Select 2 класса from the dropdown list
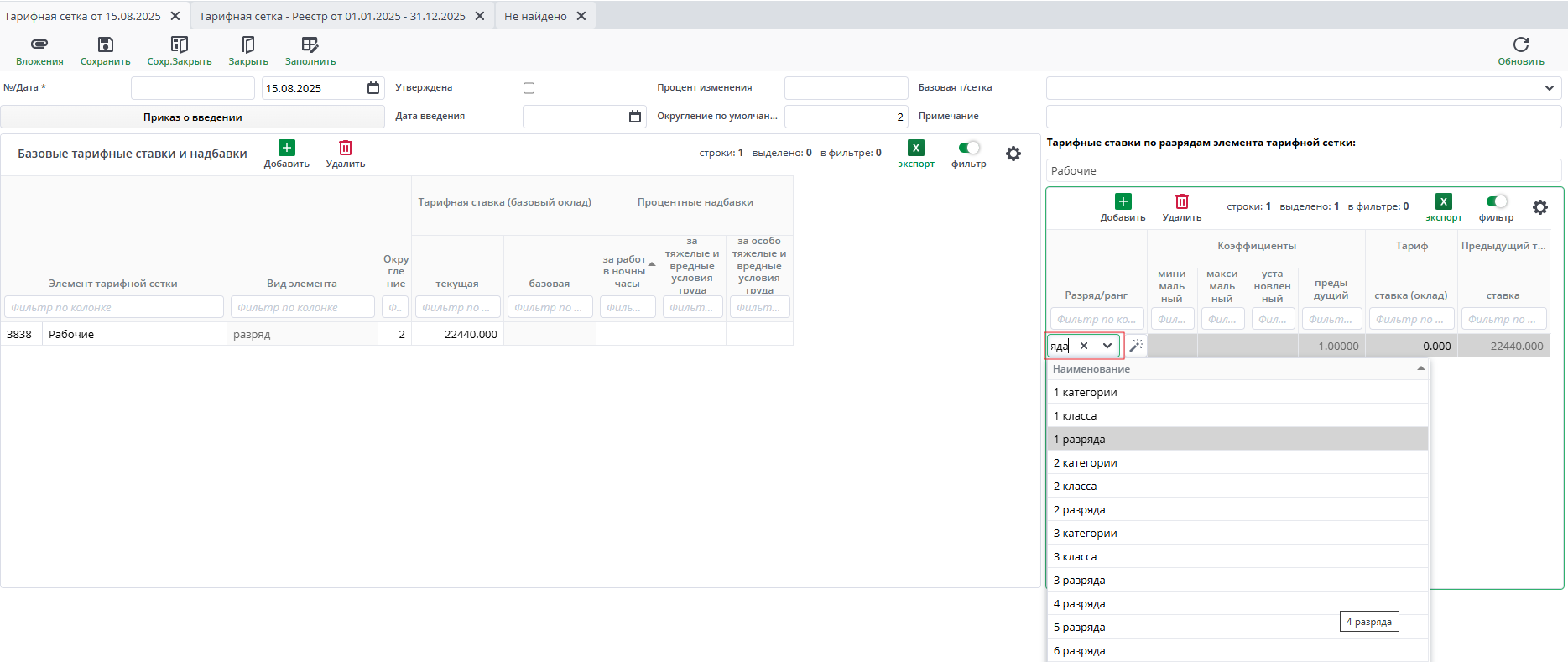1568x662 pixels. tap(1237, 486)
